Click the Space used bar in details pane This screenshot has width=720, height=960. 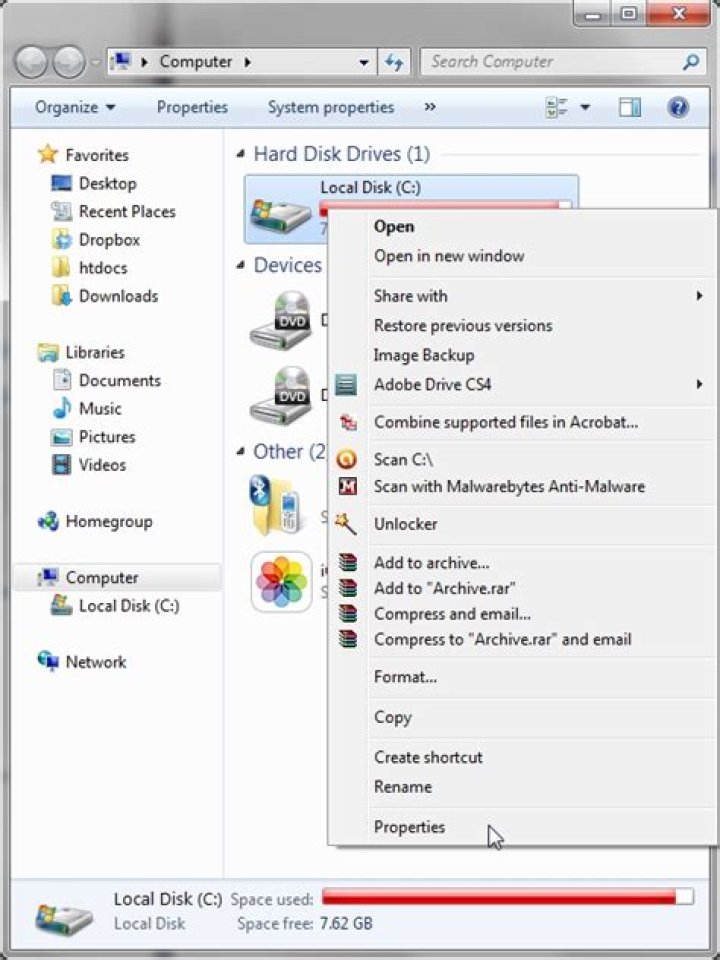point(508,897)
